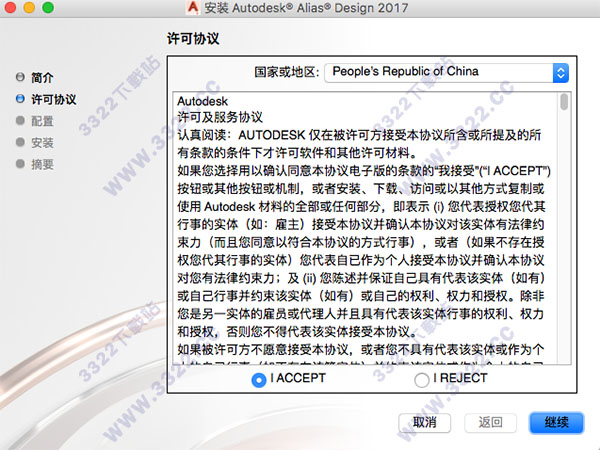Click the green zoom window button
The height and width of the screenshot is (450, 600).
click(48, 7)
